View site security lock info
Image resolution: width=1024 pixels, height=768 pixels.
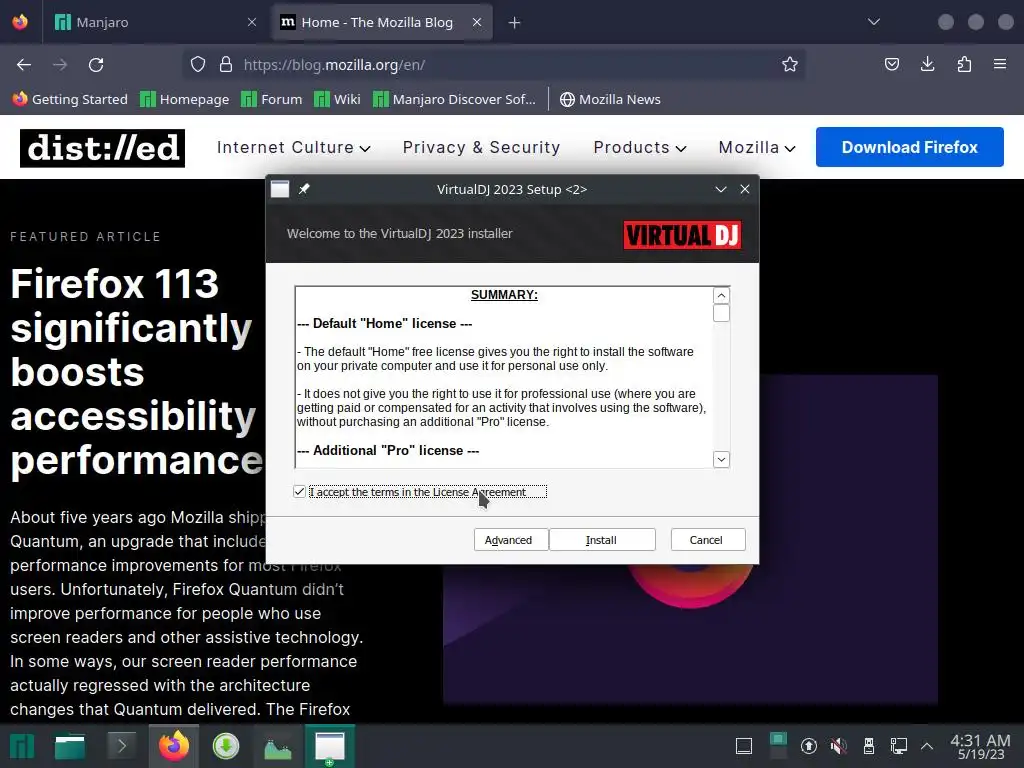point(226,65)
